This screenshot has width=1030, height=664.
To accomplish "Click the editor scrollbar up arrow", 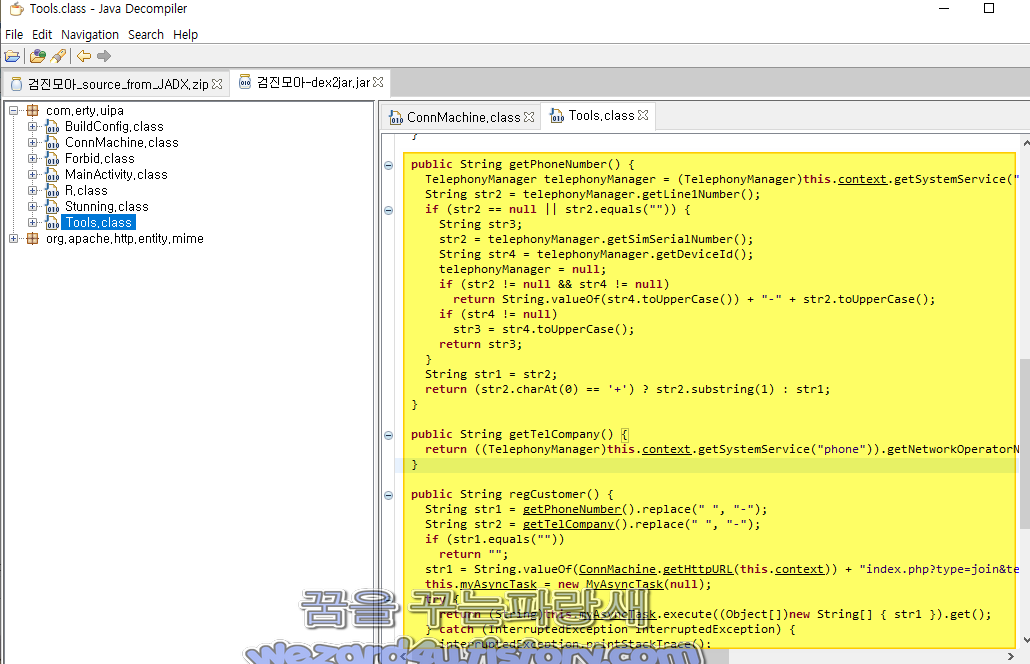I will tap(1025, 142).
